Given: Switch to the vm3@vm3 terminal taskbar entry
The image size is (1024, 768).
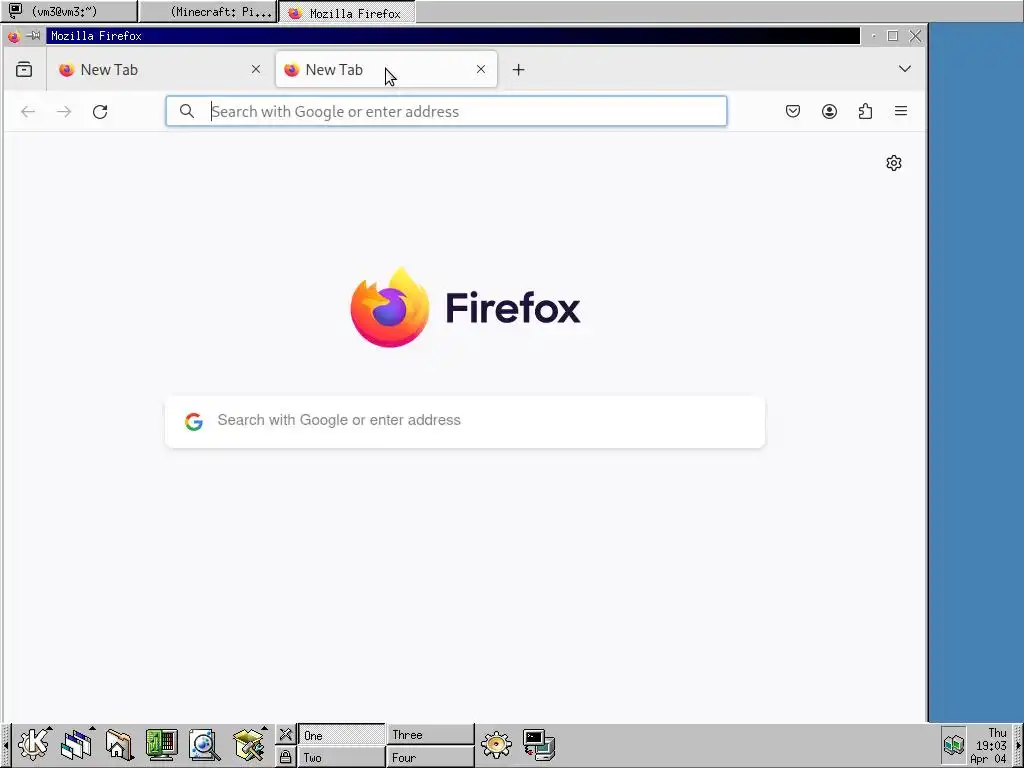Looking at the screenshot, I should (69, 12).
